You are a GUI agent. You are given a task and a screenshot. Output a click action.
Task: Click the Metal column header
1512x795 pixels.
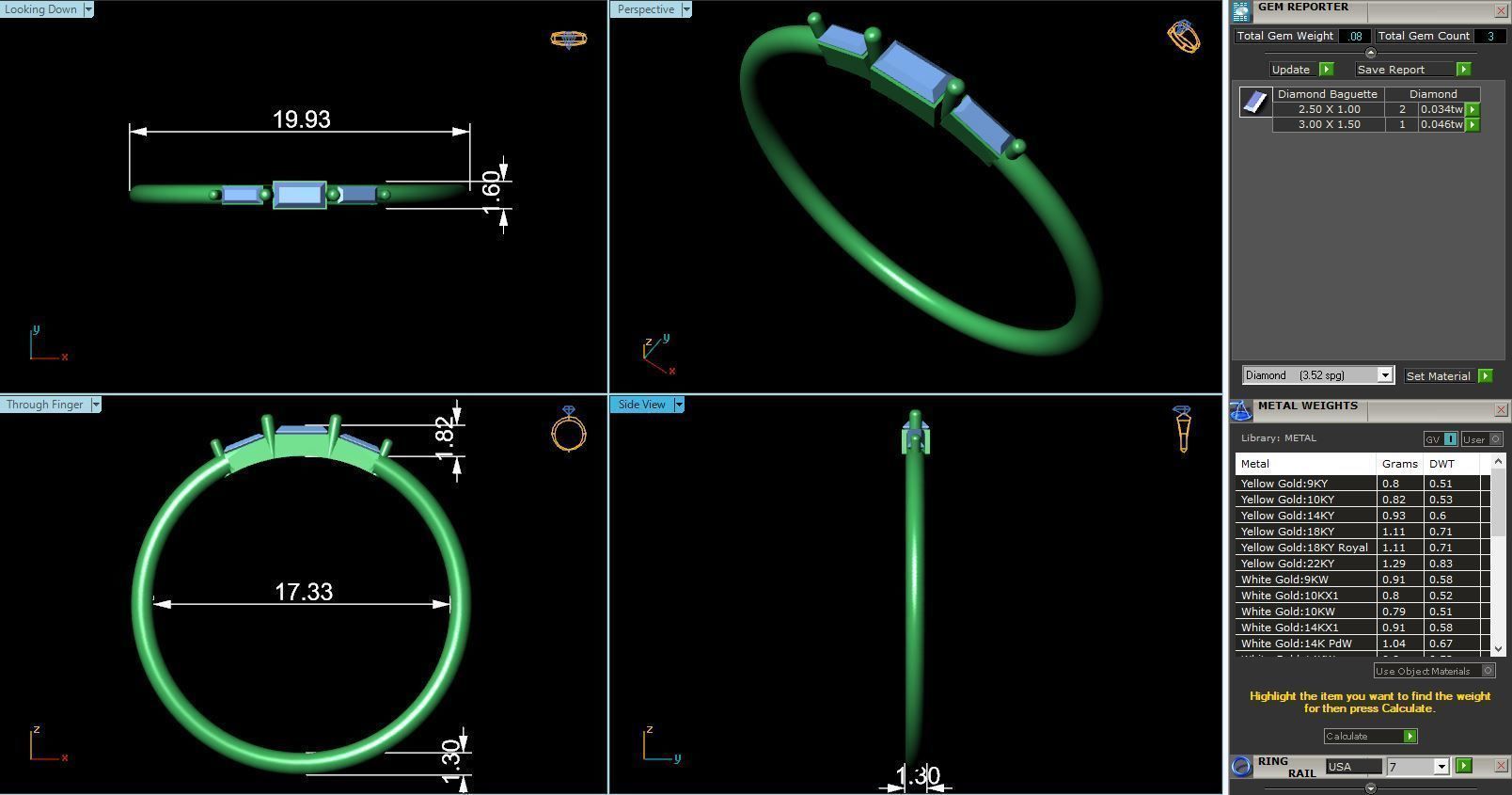(1305, 464)
